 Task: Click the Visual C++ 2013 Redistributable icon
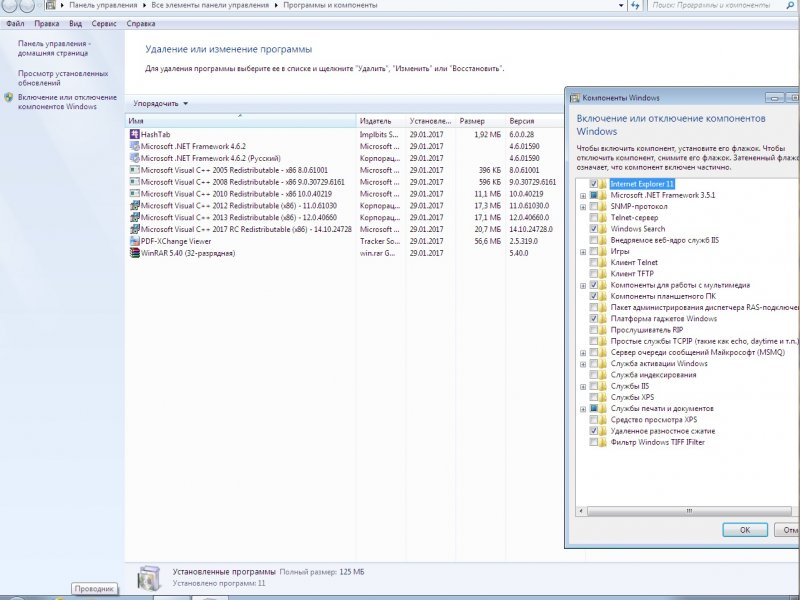click(135, 217)
